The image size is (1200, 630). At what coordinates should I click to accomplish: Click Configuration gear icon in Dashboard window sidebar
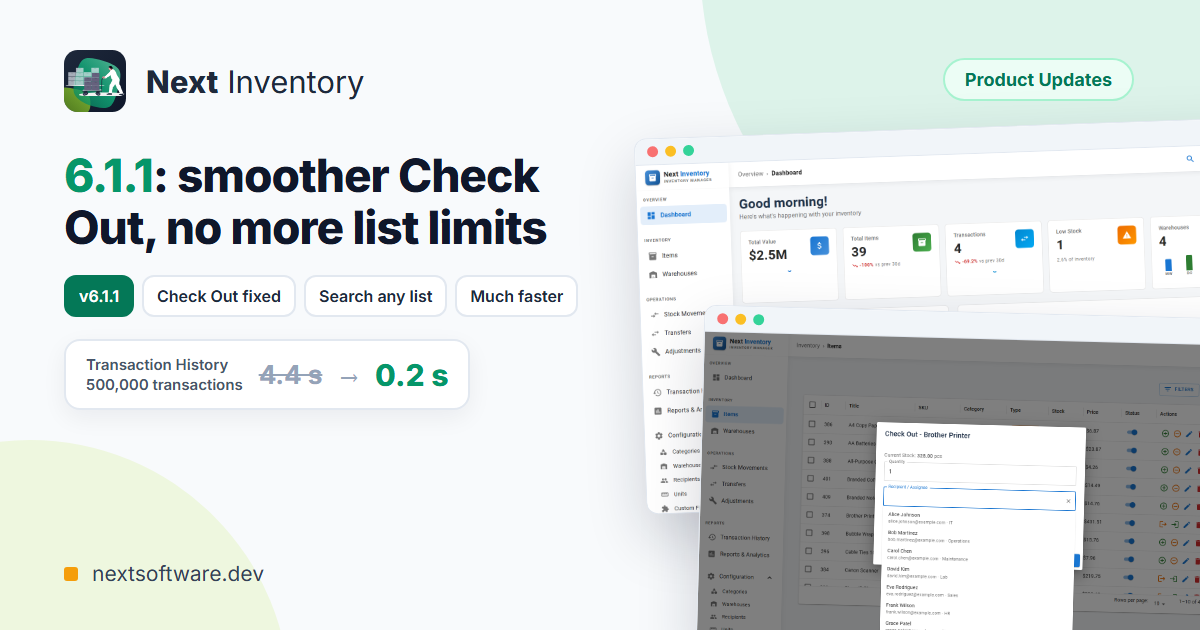pos(658,436)
